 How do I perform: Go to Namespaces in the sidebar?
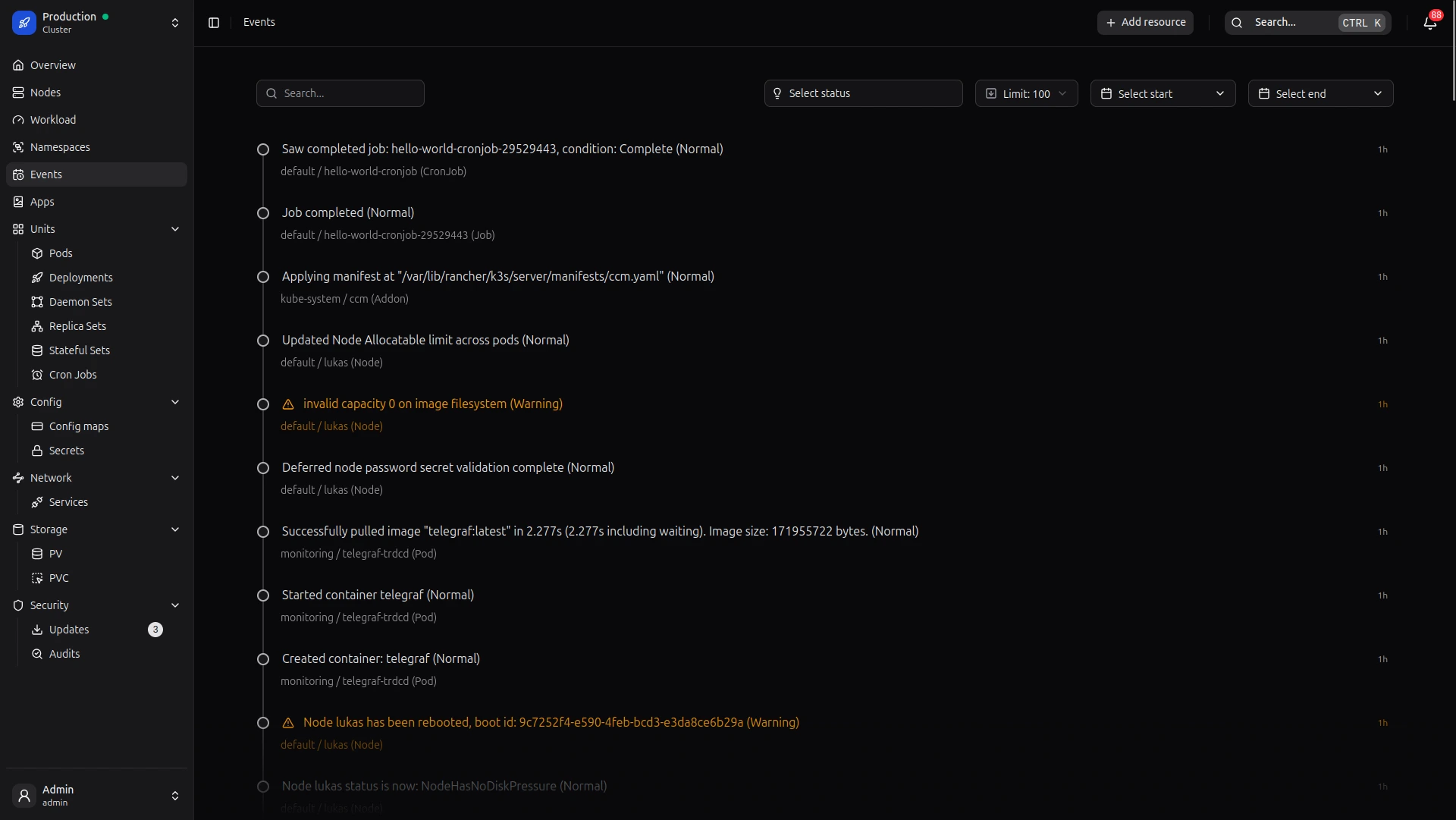click(60, 147)
